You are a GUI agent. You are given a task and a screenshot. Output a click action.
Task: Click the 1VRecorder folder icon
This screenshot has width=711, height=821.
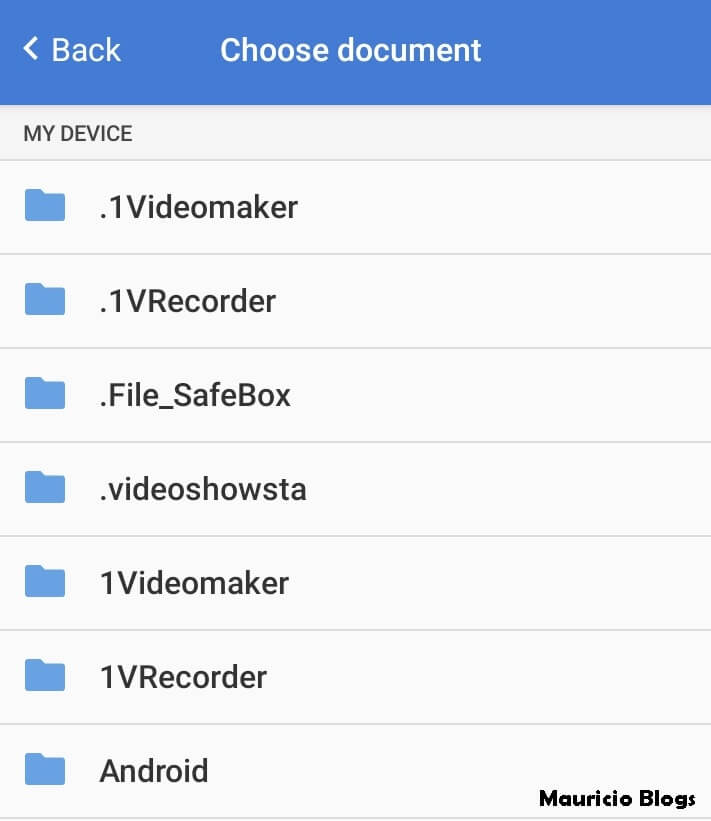click(44, 676)
